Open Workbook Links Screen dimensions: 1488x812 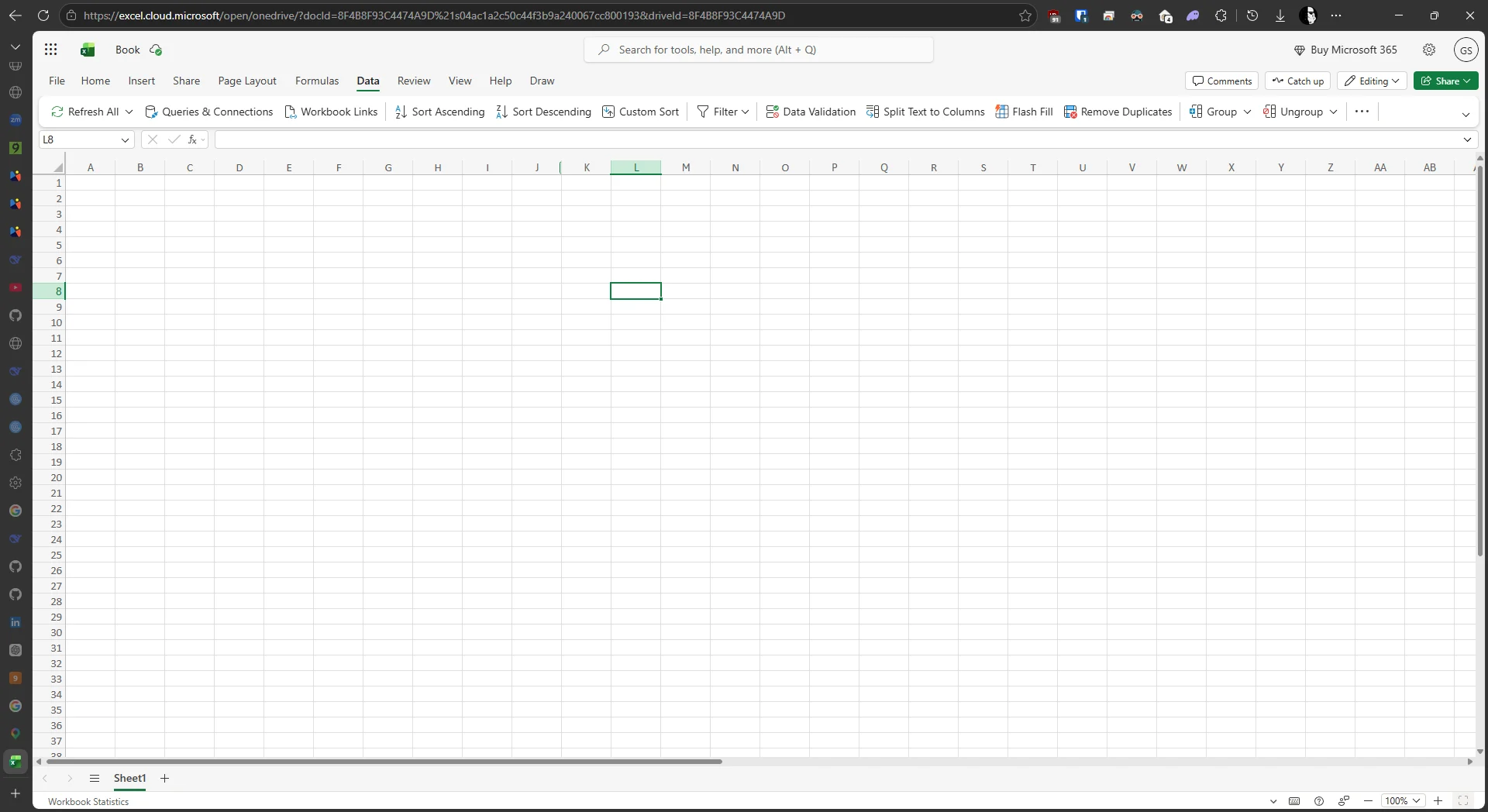click(331, 112)
